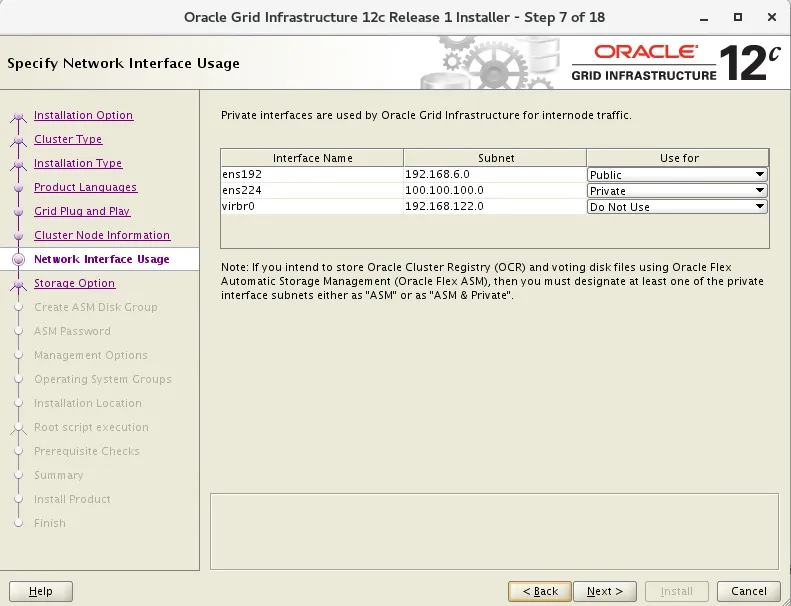Screen dimensions: 791x606
Task: Click the Grid Plug and Play node icon
Action: click(x=19, y=211)
